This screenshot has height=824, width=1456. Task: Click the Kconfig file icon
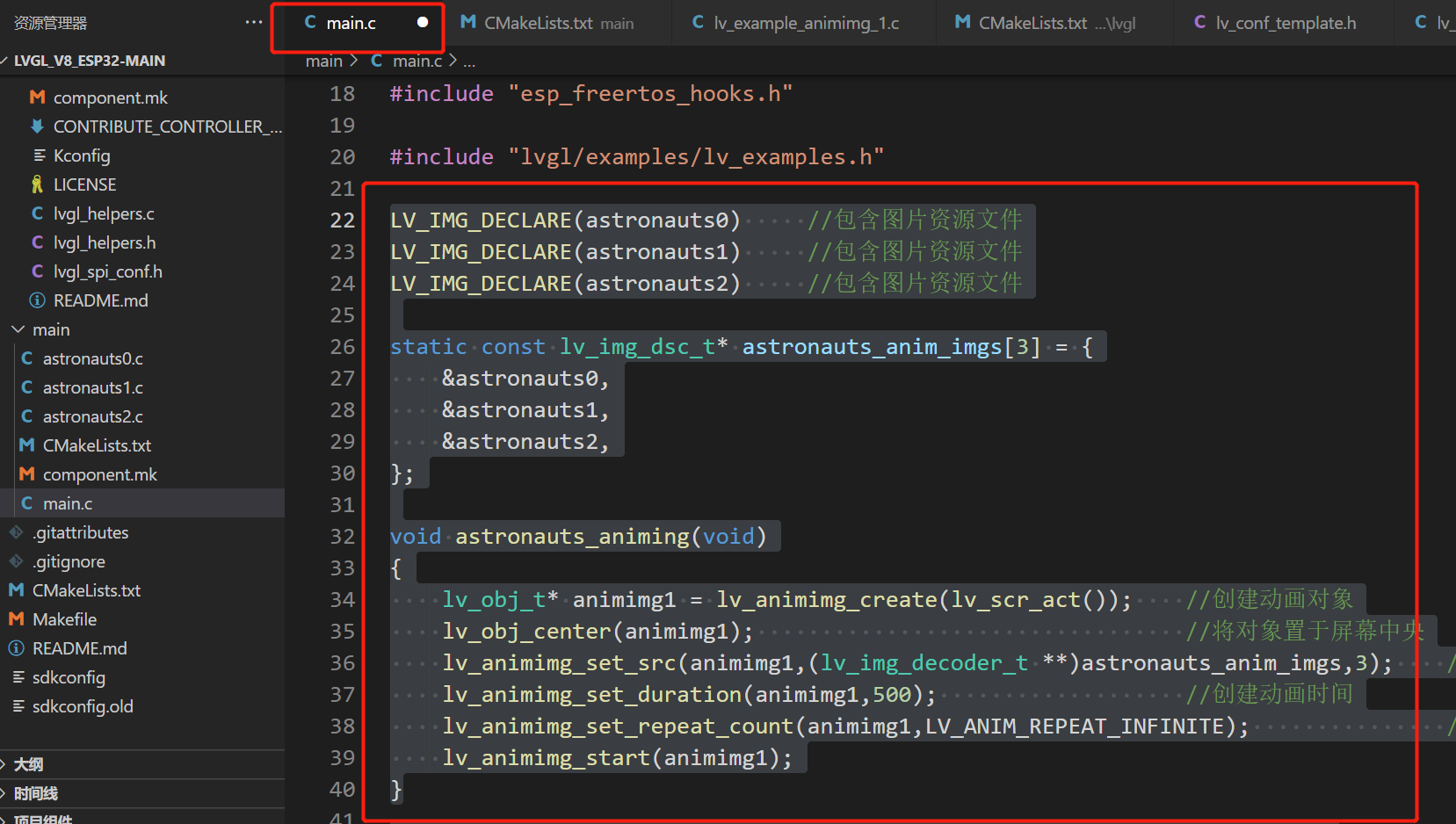[x=38, y=155]
